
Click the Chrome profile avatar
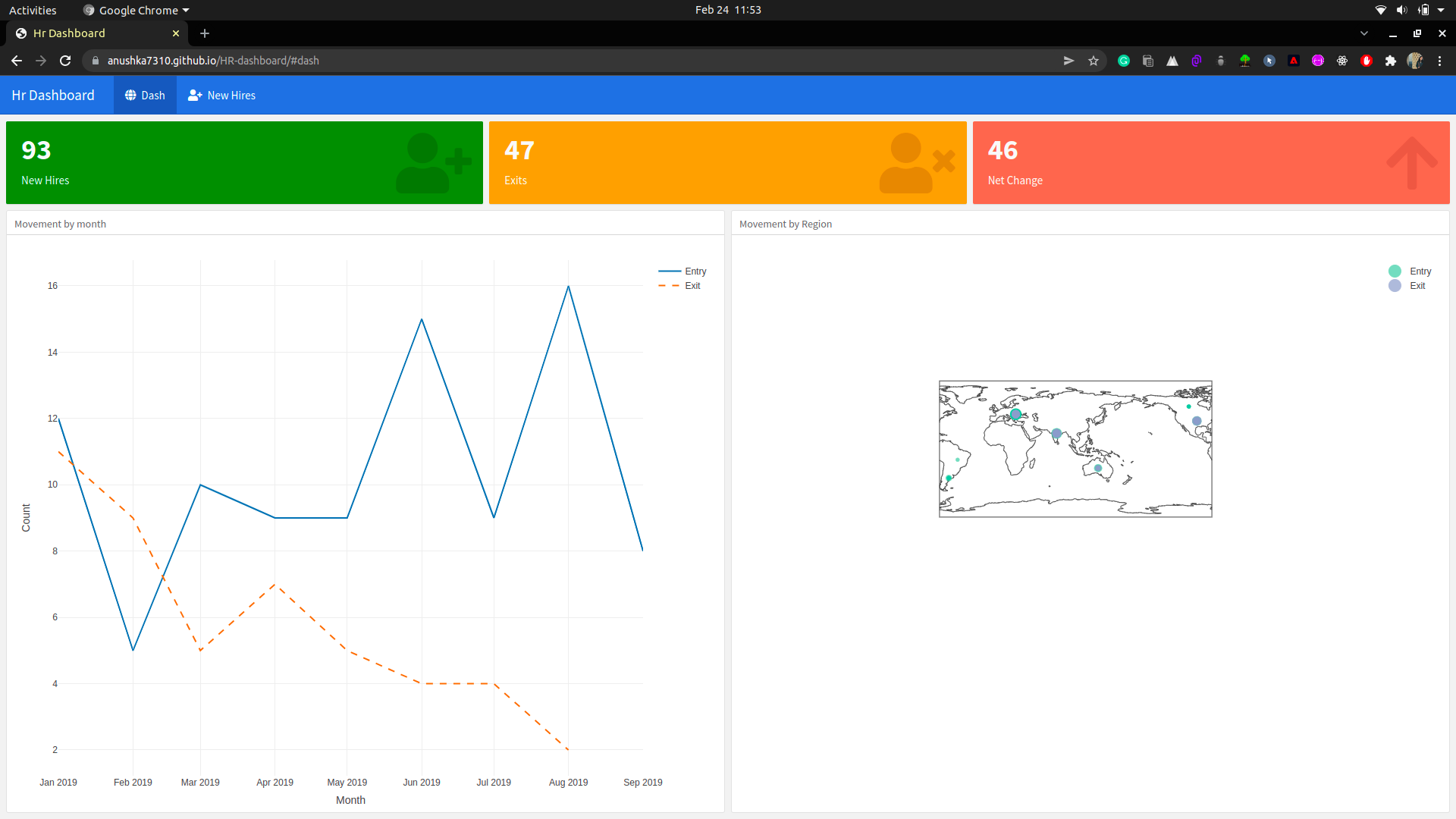pyautogui.click(x=1415, y=61)
